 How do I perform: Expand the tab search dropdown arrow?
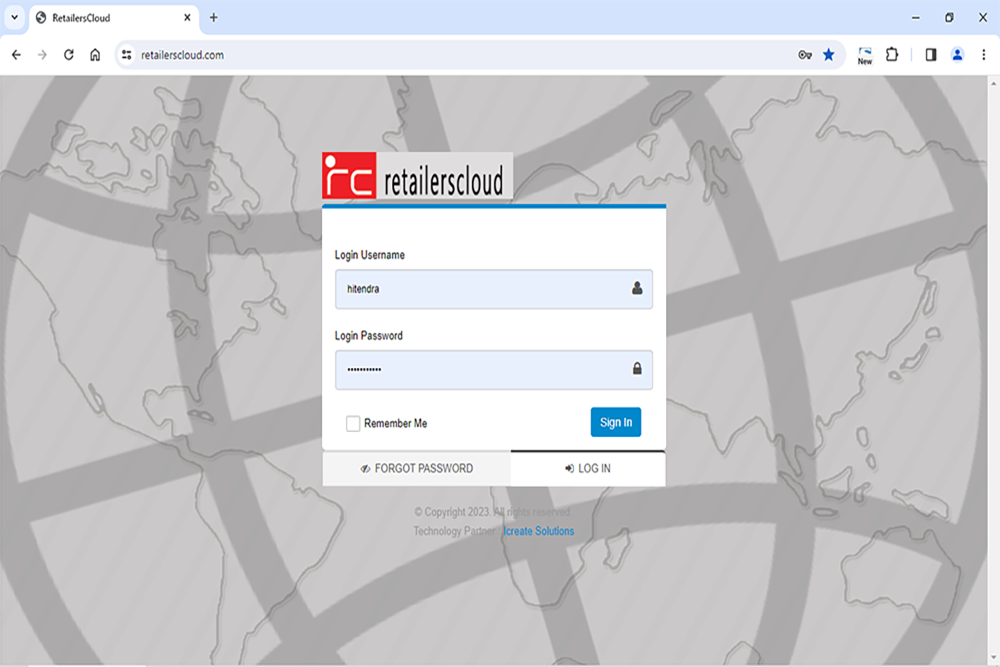click(14, 17)
